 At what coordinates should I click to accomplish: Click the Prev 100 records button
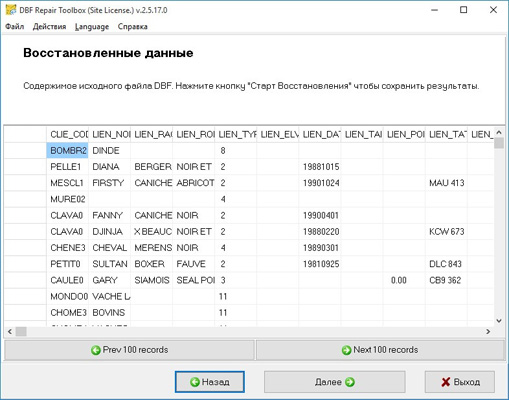click(x=129, y=350)
